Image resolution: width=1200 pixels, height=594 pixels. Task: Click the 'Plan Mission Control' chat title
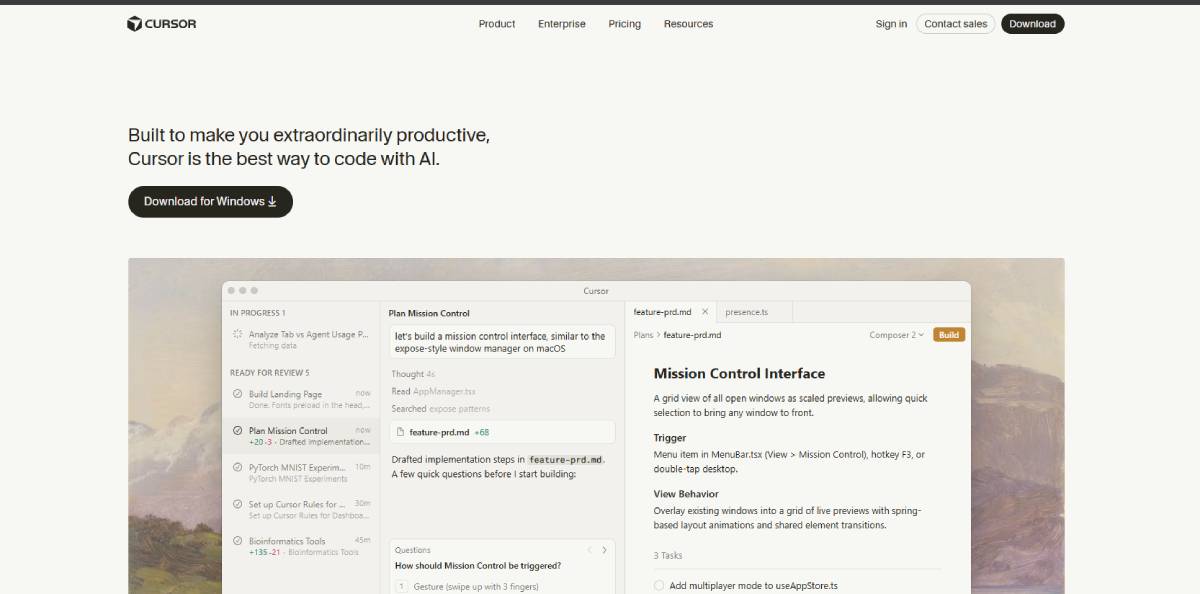pos(429,313)
